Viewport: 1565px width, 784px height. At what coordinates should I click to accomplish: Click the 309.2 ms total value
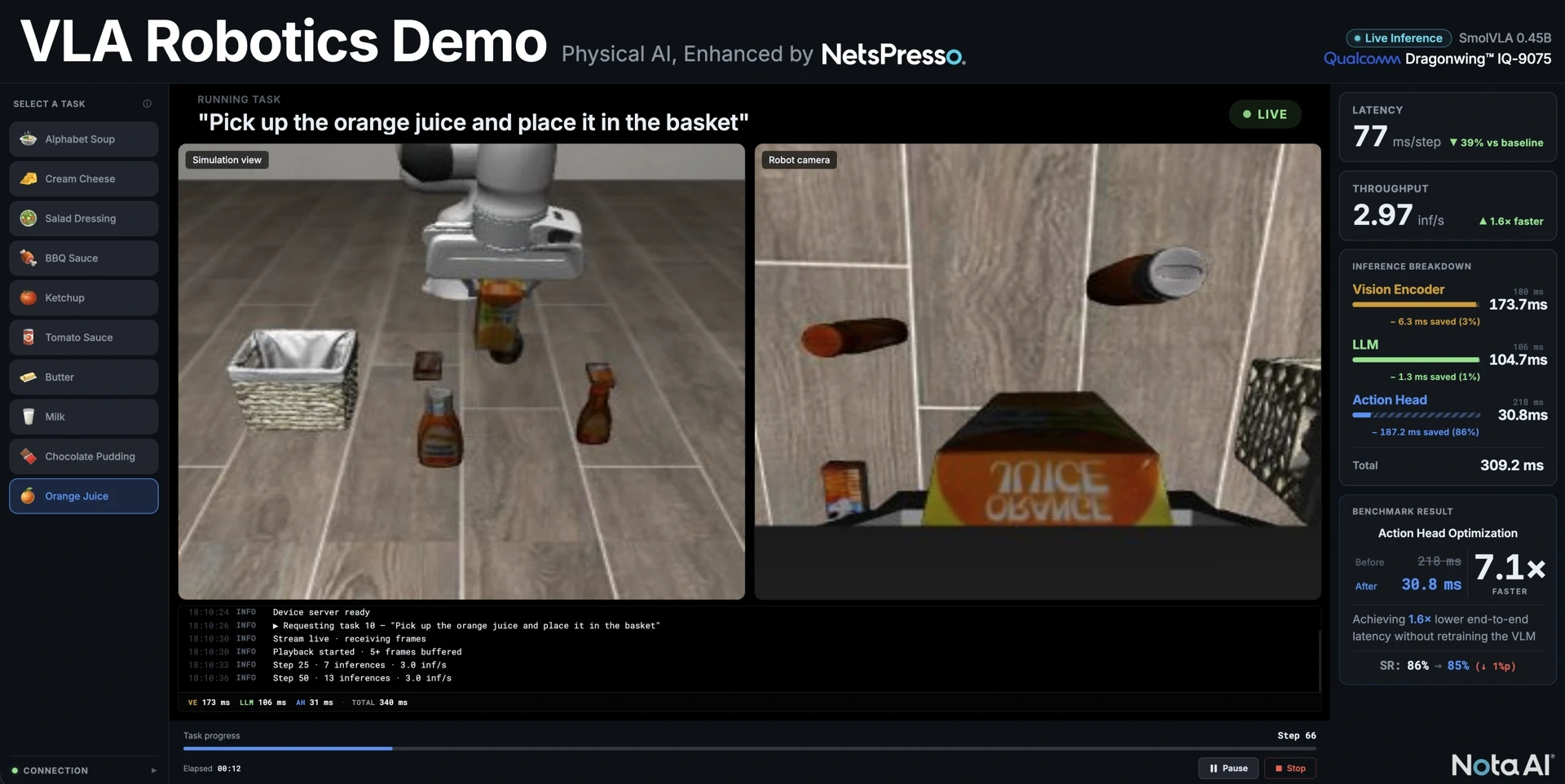(1512, 465)
